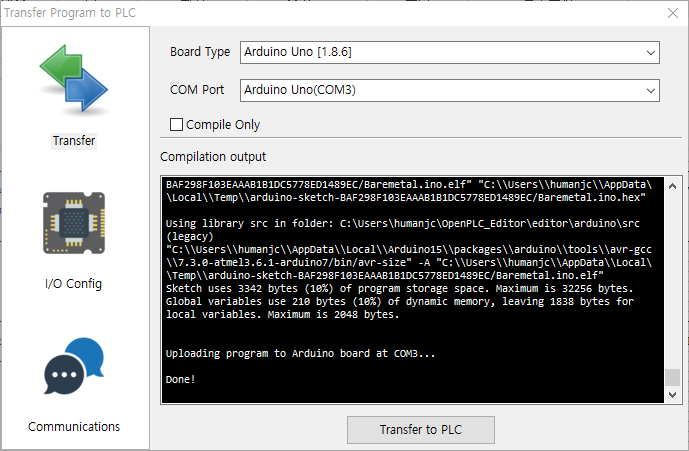The height and width of the screenshot is (451, 689).
Task: Open the Transfer page via its arrows icon
Action: pyautogui.click(x=74, y=78)
